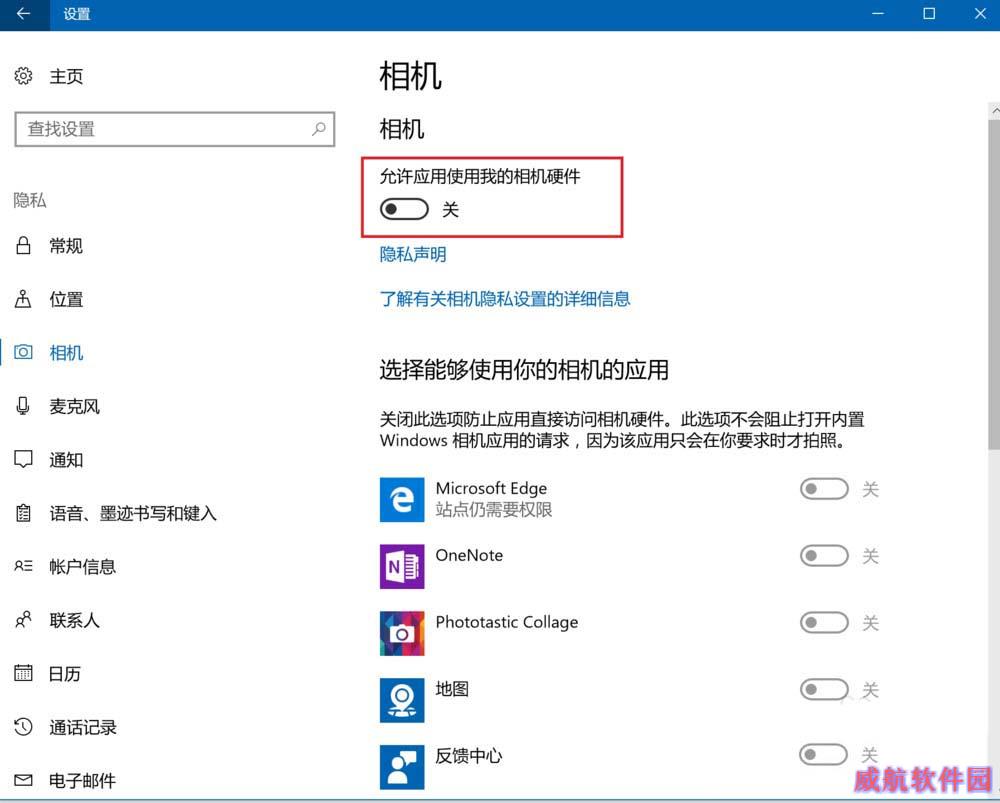The image size is (1000, 803).
Task: Click the 查找设置 search field
Action: [x=175, y=129]
